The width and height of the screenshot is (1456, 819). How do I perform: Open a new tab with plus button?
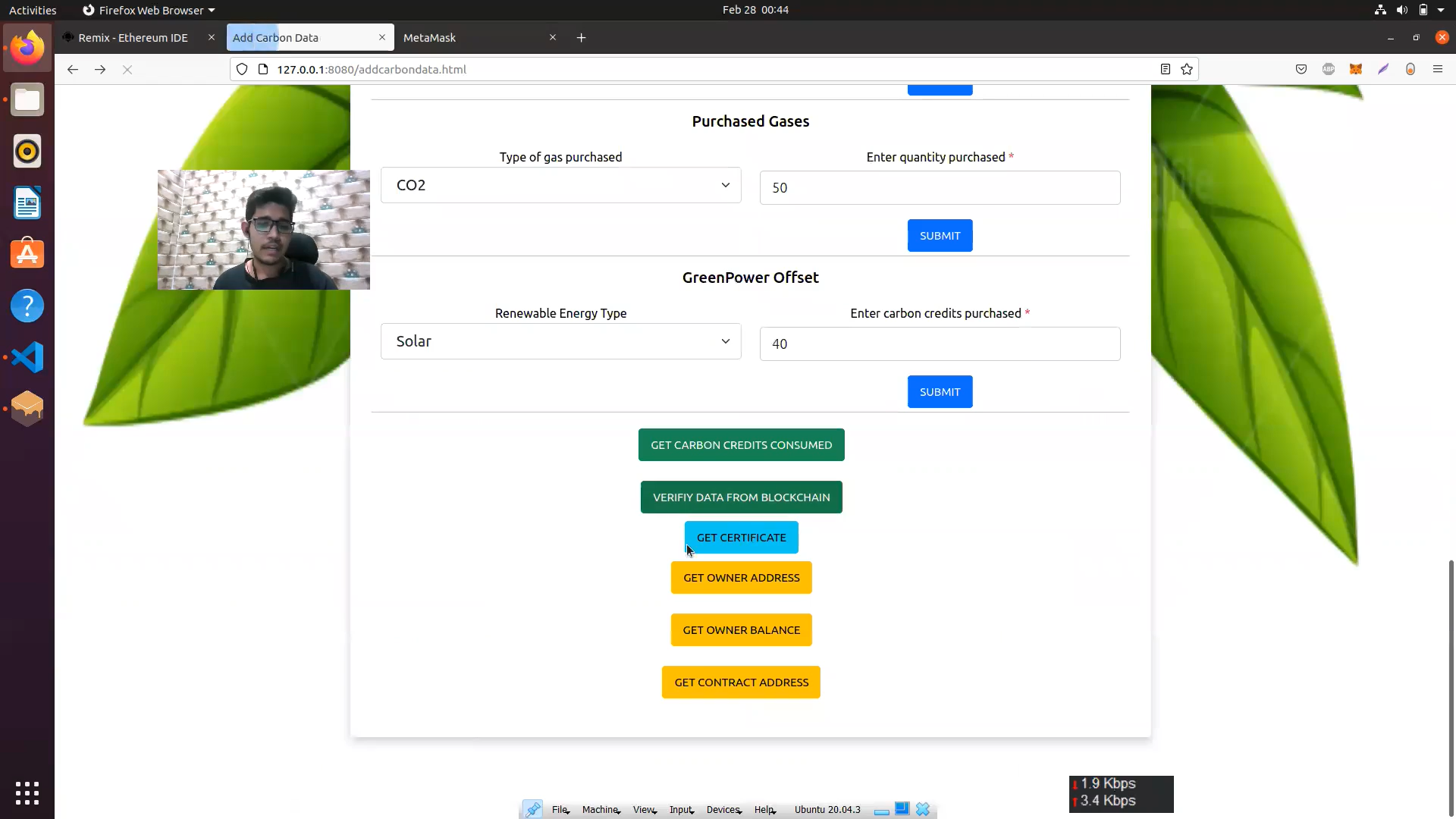coord(582,37)
